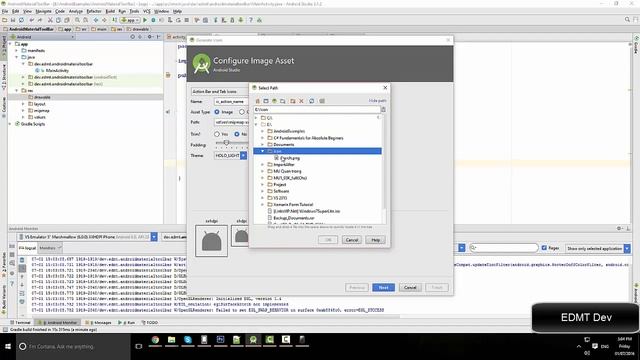Image resolution: width=640 pixels, height=360 pixels.
Task: Click the Cut scissors icon in main toolbar
Action: pyautogui.click(x=50, y=20)
